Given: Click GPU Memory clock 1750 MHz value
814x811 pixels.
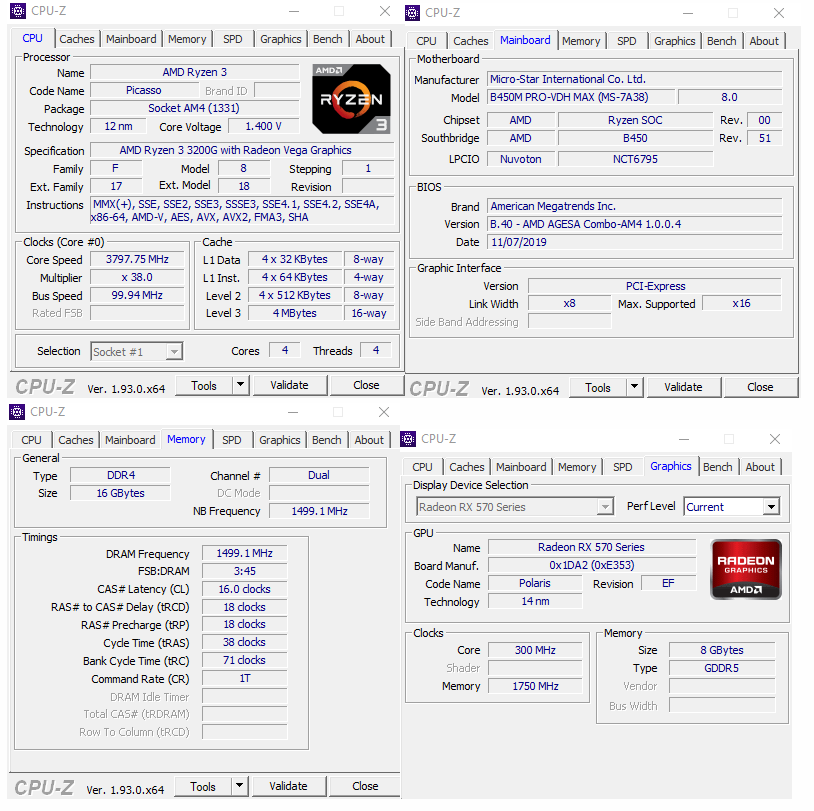Looking at the screenshot, I should [535, 686].
